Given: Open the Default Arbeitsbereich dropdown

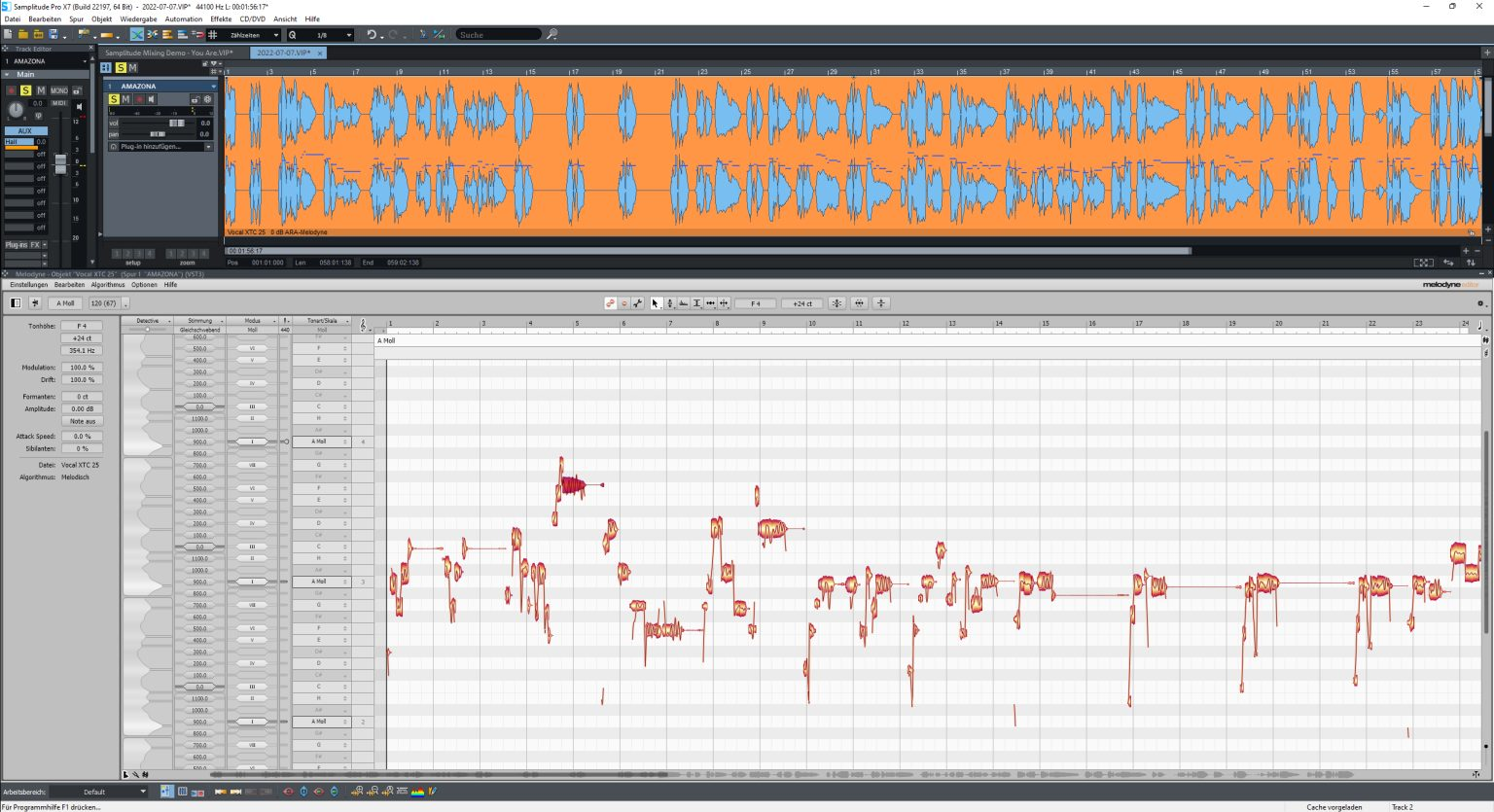Looking at the screenshot, I should [x=99, y=792].
